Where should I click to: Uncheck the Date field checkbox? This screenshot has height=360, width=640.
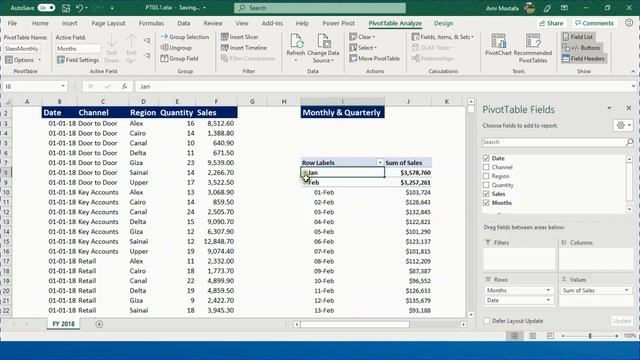coord(486,158)
